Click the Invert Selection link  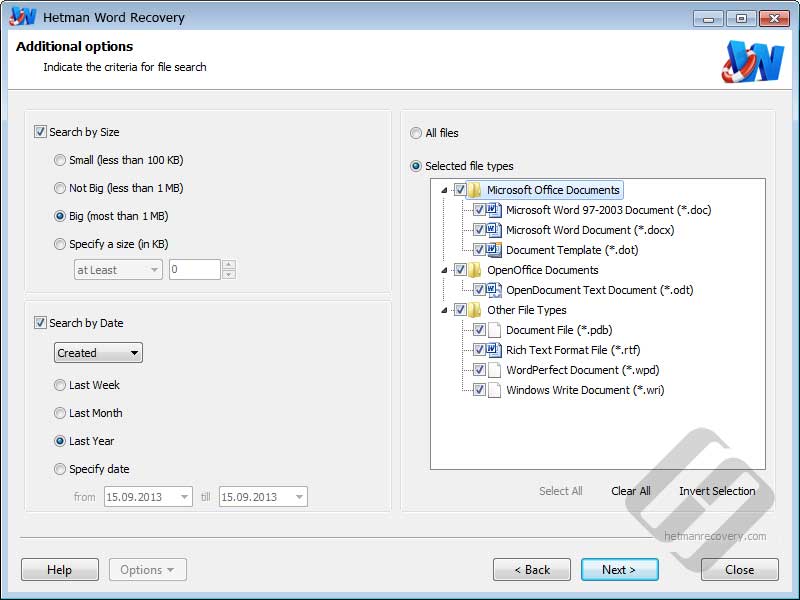[717, 491]
